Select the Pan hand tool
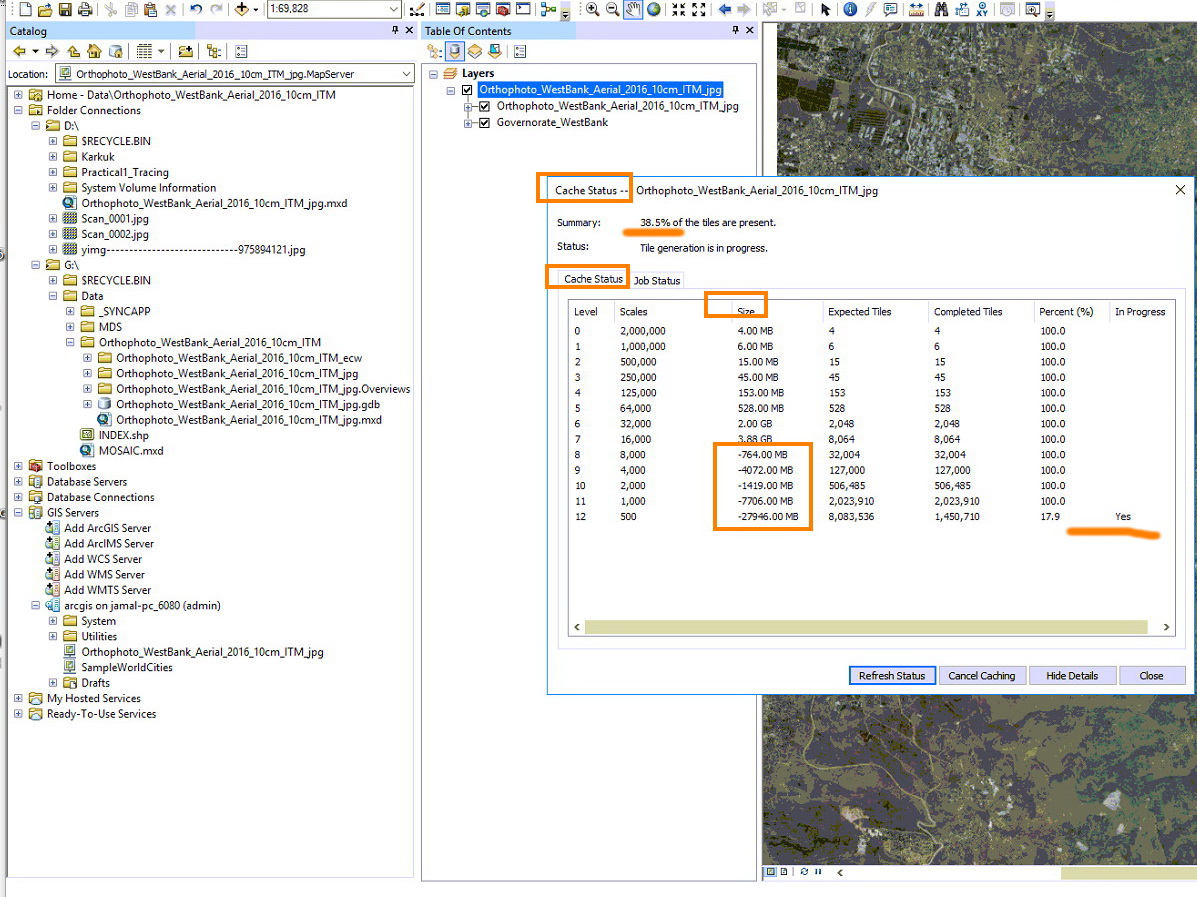The height and width of the screenshot is (897, 1197). click(633, 9)
